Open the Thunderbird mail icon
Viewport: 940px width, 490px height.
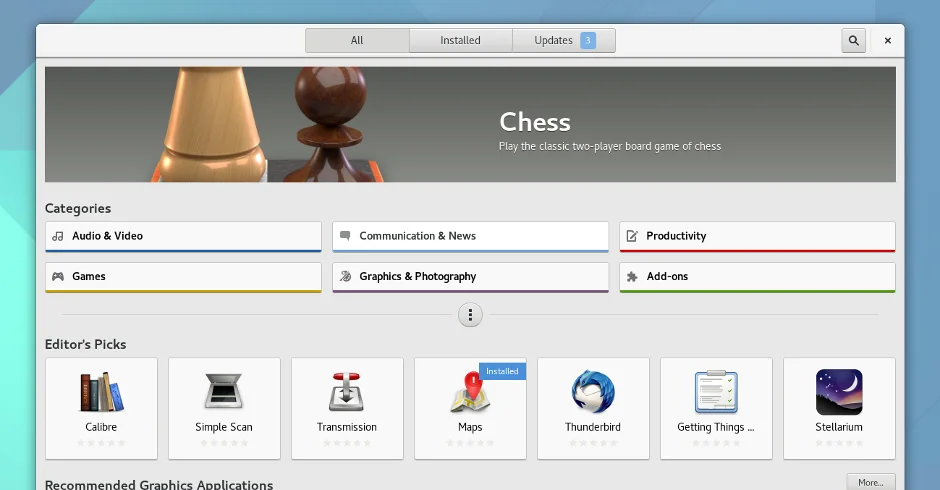(x=593, y=392)
